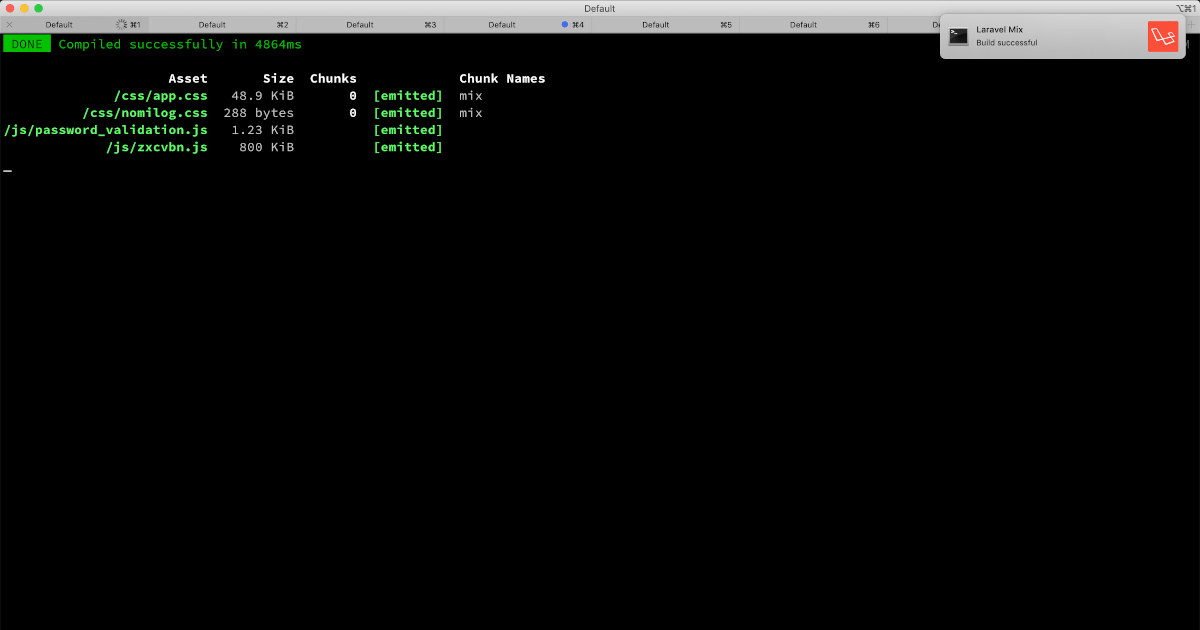Screen dimensions: 1200x630
Task: Switch to the Default tab labeled ⌘2
Action: 212,23
